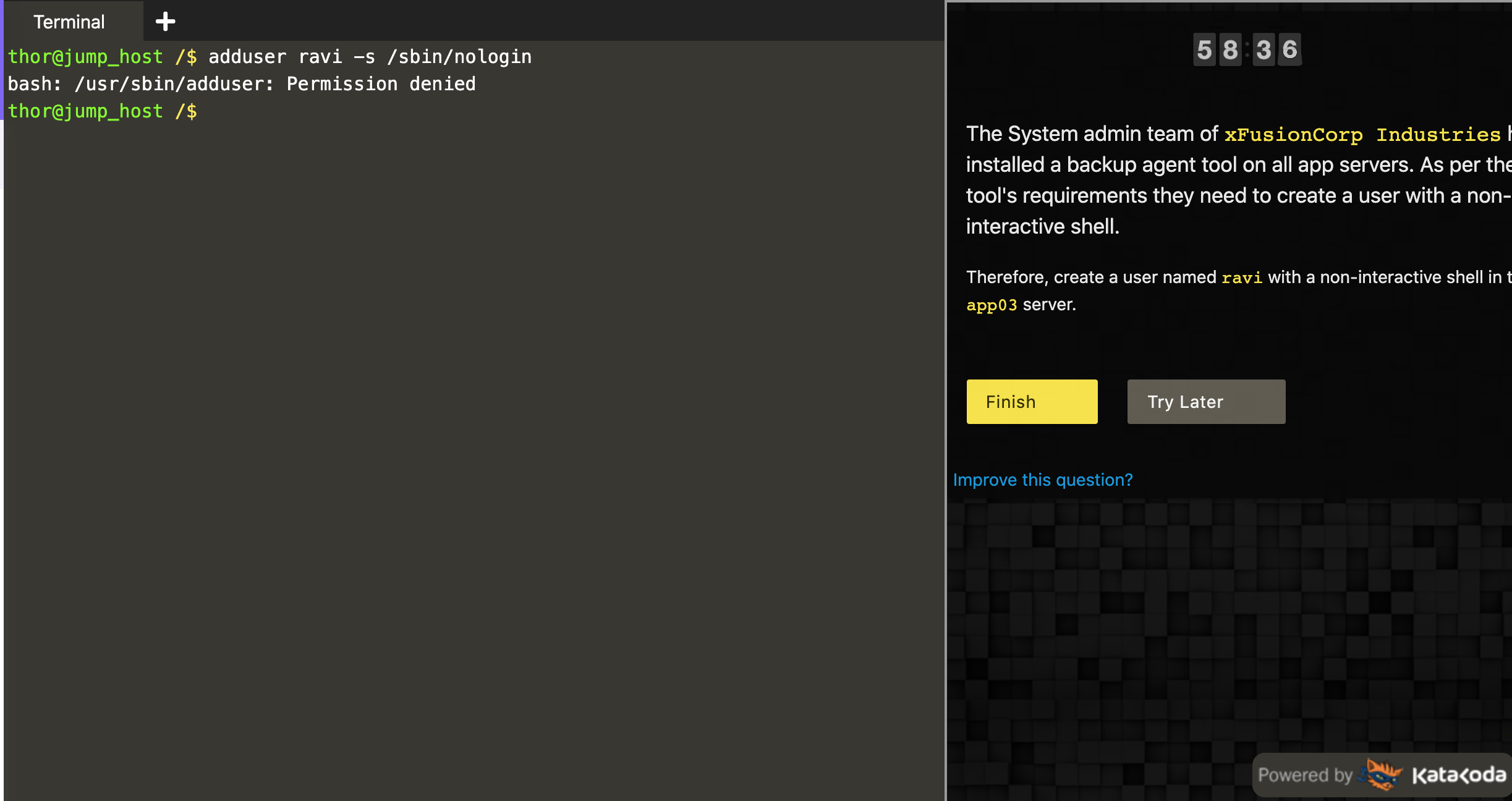Click the timer seconds digit 3

pyautogui.click(x=1264, y=49)
